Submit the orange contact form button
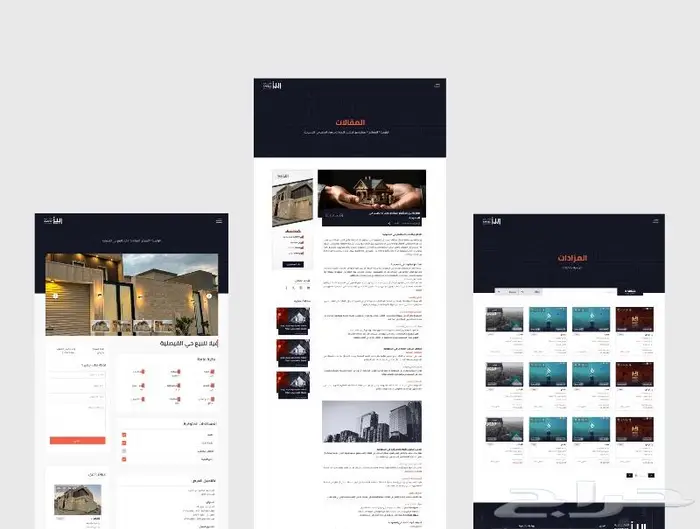This screenshot has width=700, height=529. tap(78, 441)
